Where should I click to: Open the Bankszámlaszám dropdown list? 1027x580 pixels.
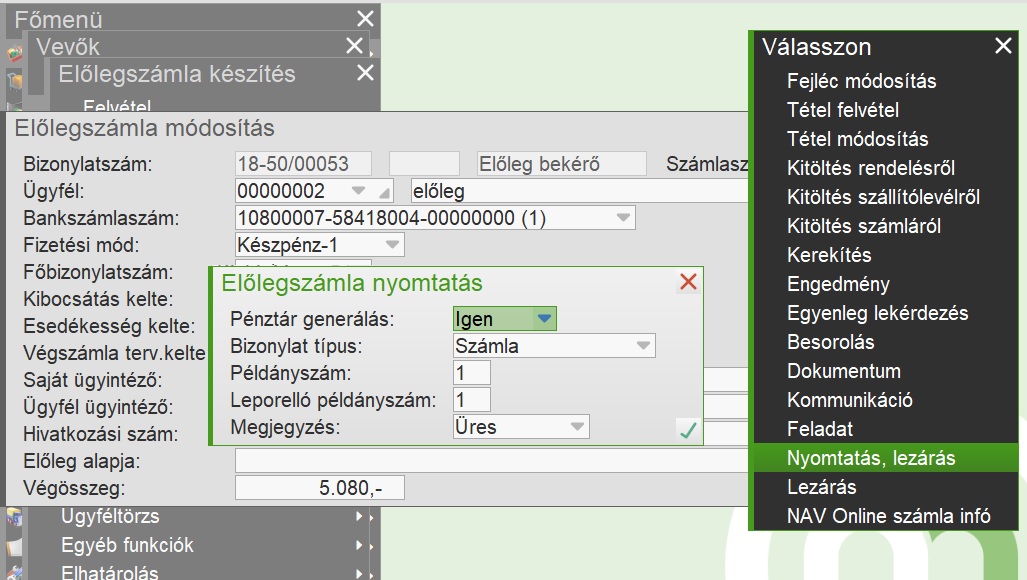coord(623,218)
